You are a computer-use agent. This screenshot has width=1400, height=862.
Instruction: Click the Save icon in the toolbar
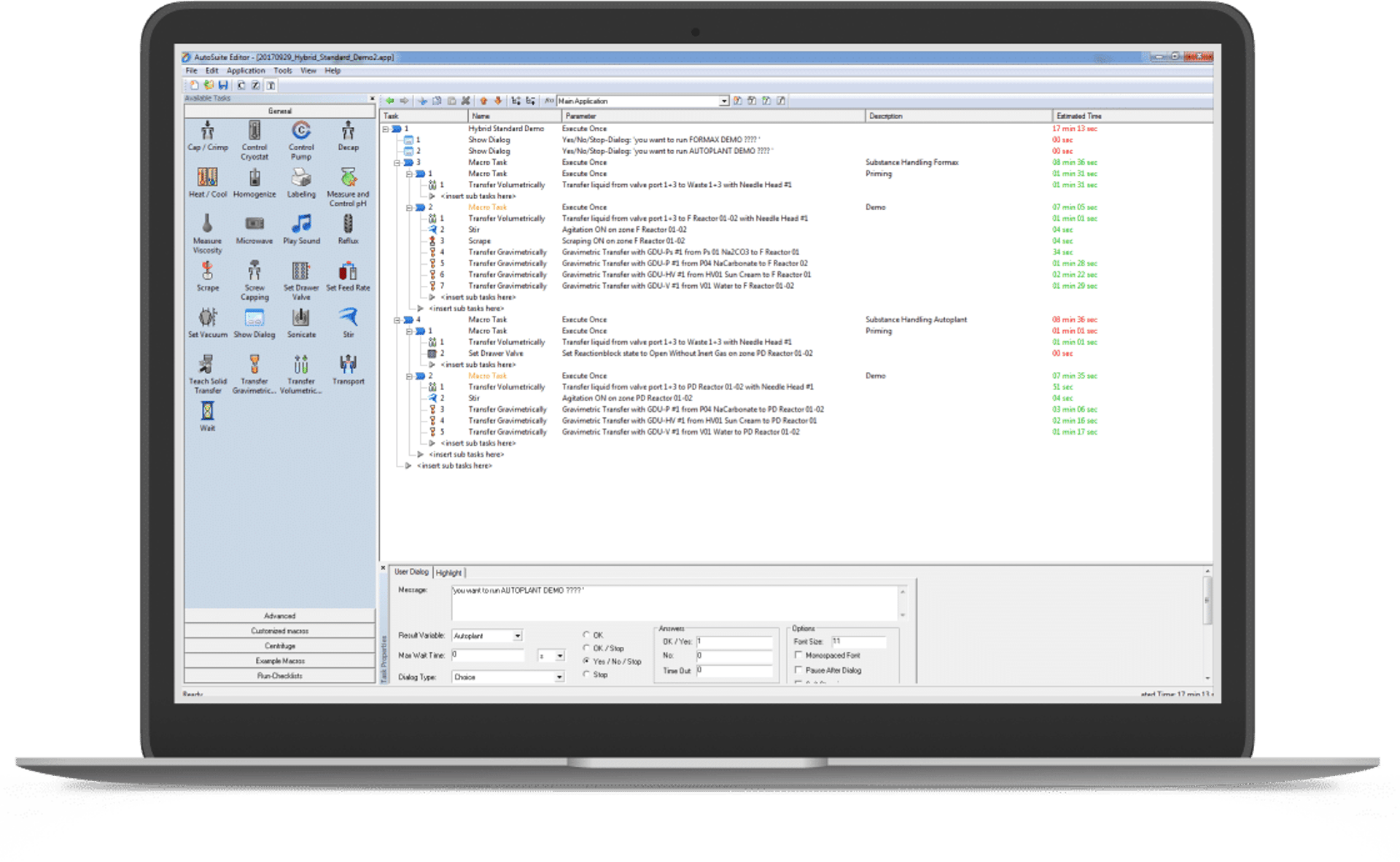click(223, 85)
